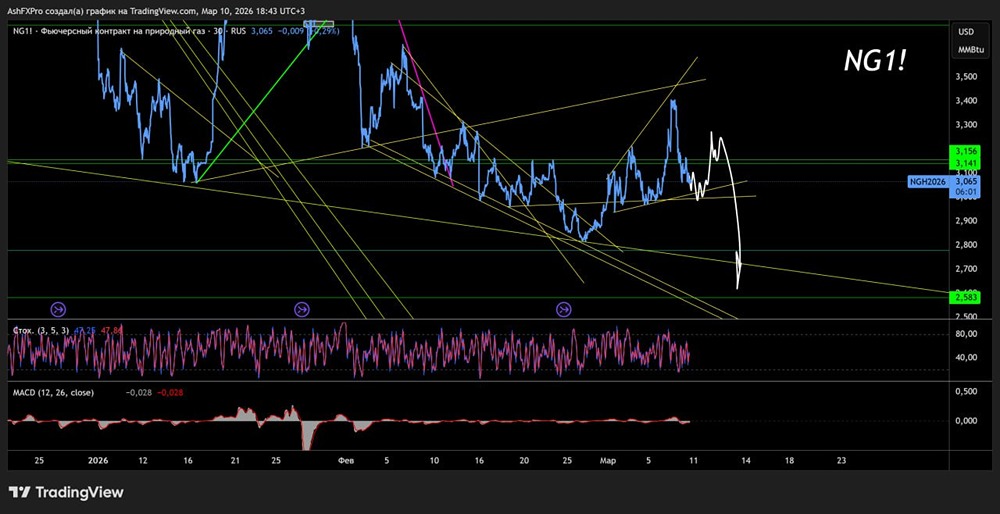Select the MACD (12, 26, close) indicator legend
This screenshot has height=514, width=1000.
(54, 393)
